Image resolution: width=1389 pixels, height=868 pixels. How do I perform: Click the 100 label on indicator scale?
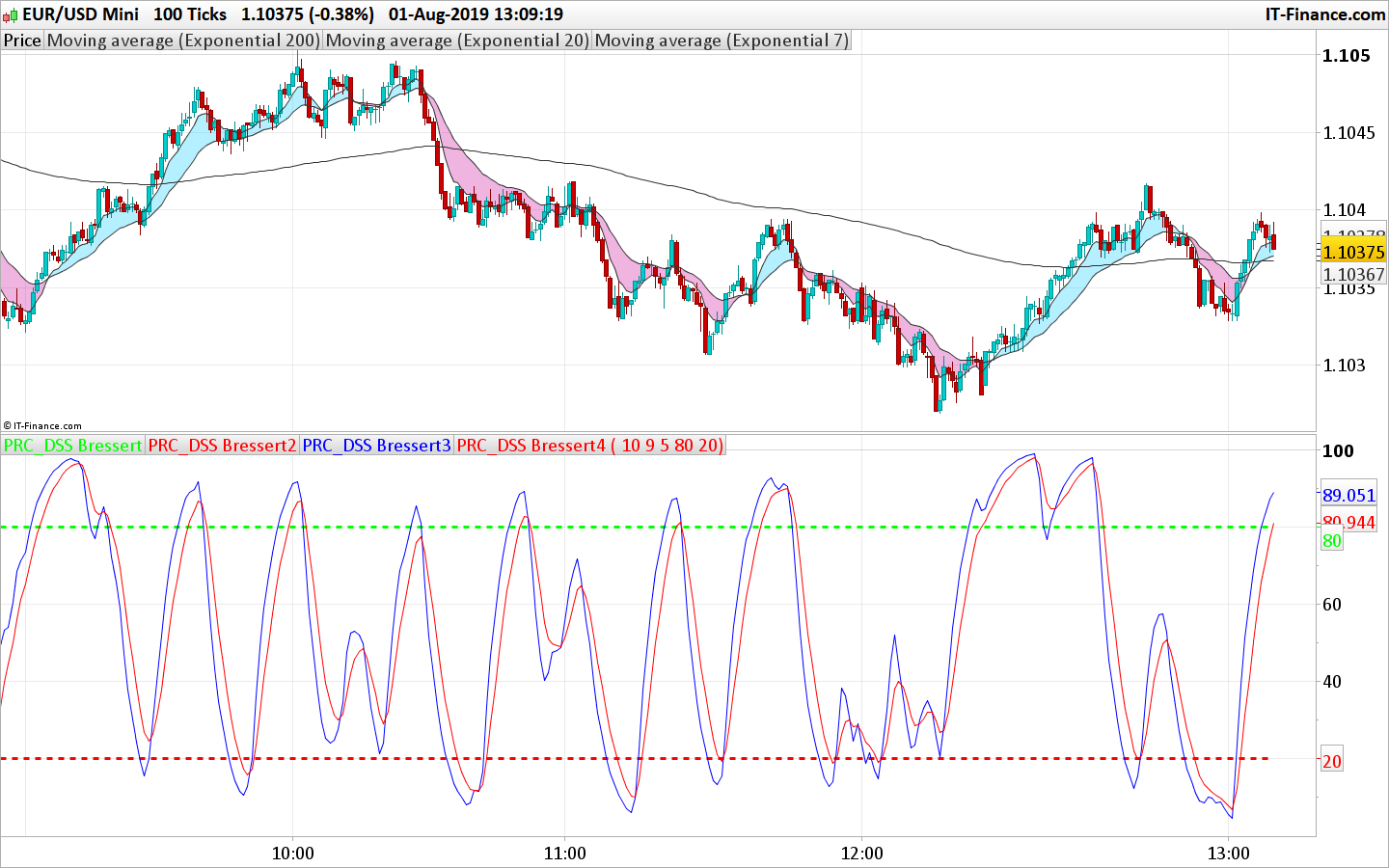point(1338,450)
